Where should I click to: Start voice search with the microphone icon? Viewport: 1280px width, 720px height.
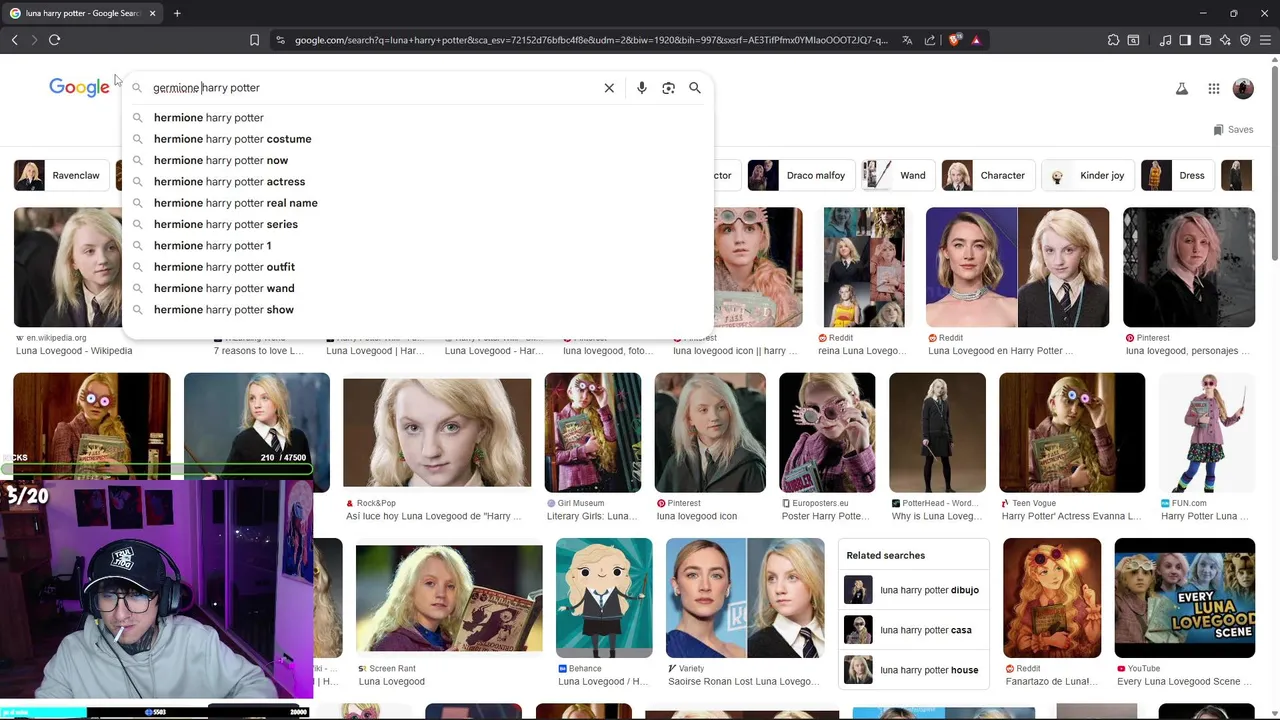tap(642, 88)
